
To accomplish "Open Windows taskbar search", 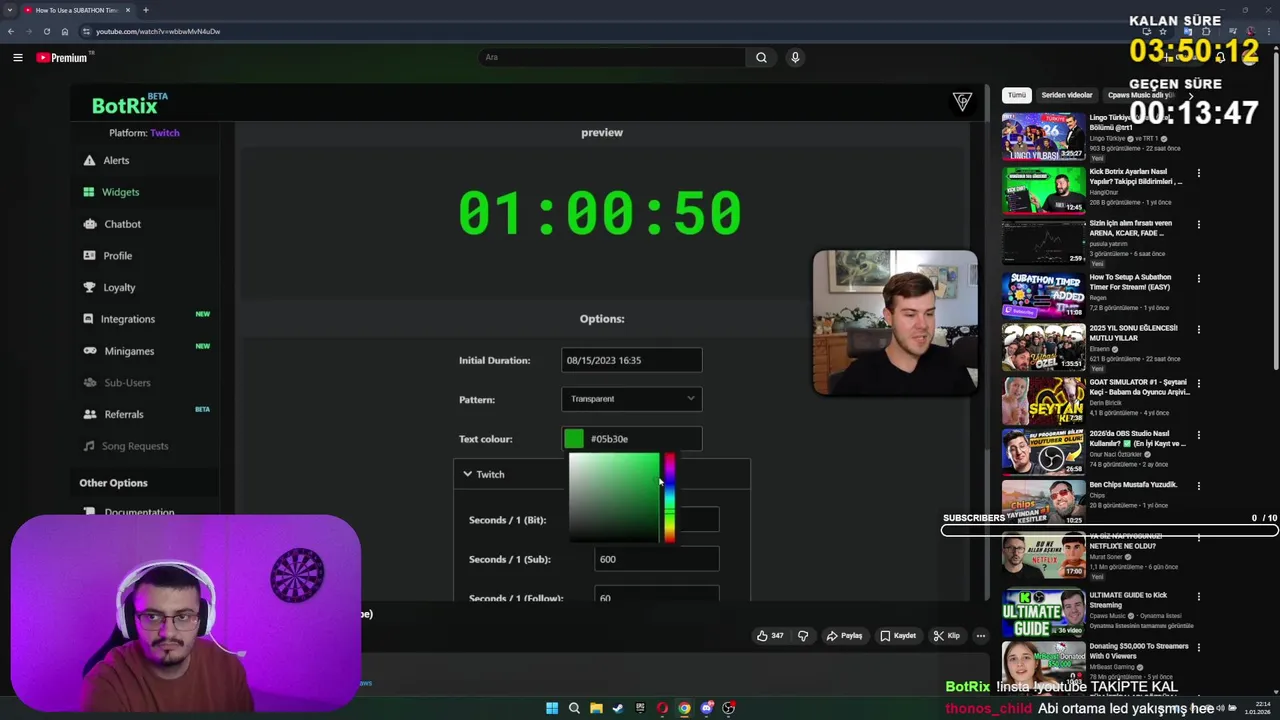I will (574, 708).
